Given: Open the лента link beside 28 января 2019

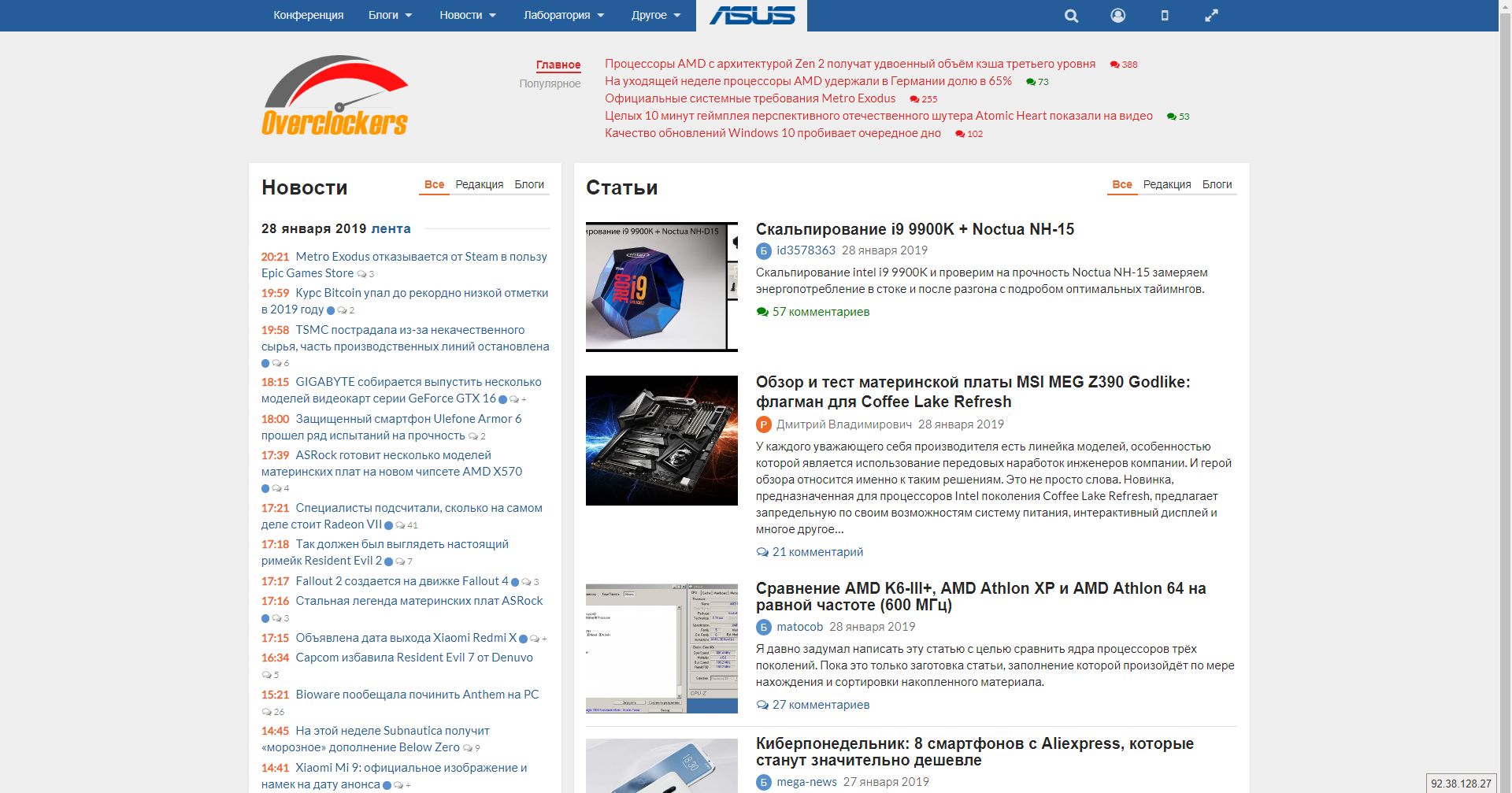Looking at the screenshot, I should point(391,229).
